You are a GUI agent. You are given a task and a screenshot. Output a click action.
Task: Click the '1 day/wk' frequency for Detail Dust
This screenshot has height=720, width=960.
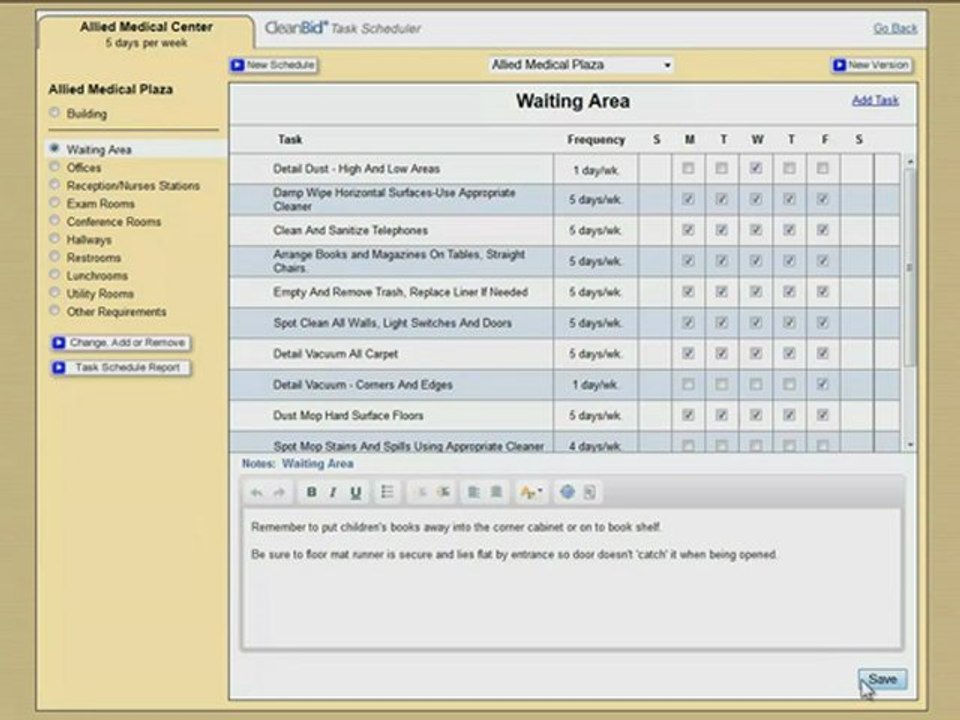595,170
